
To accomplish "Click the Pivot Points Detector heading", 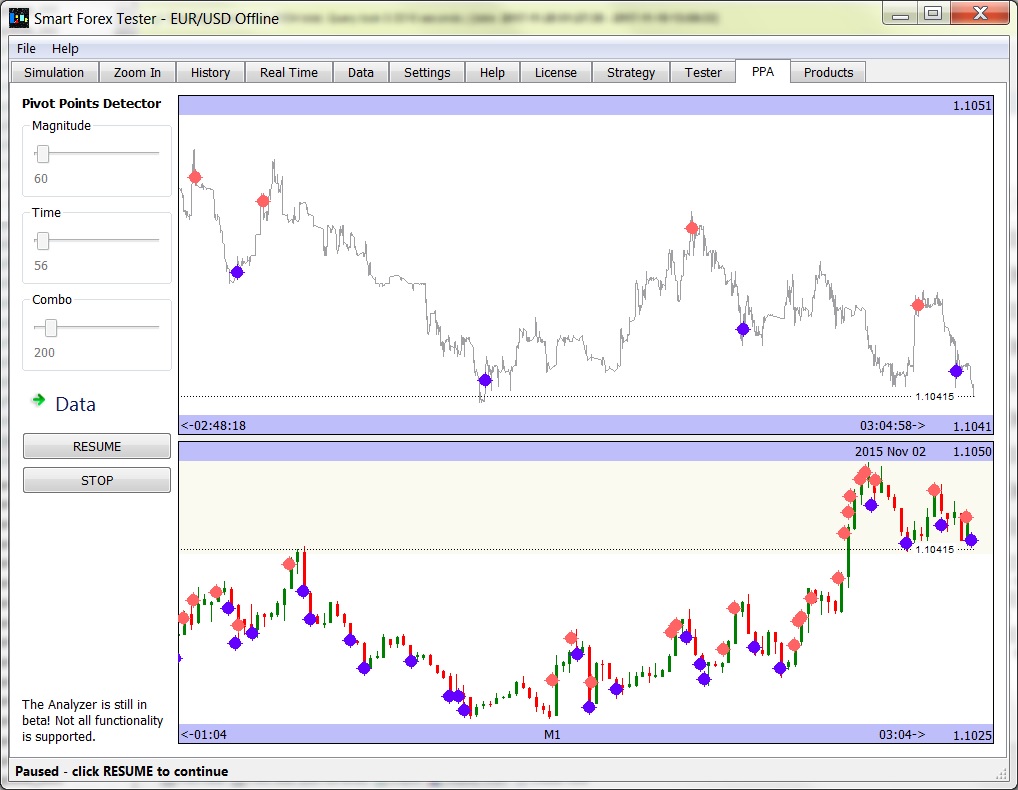I will (92, 103).
